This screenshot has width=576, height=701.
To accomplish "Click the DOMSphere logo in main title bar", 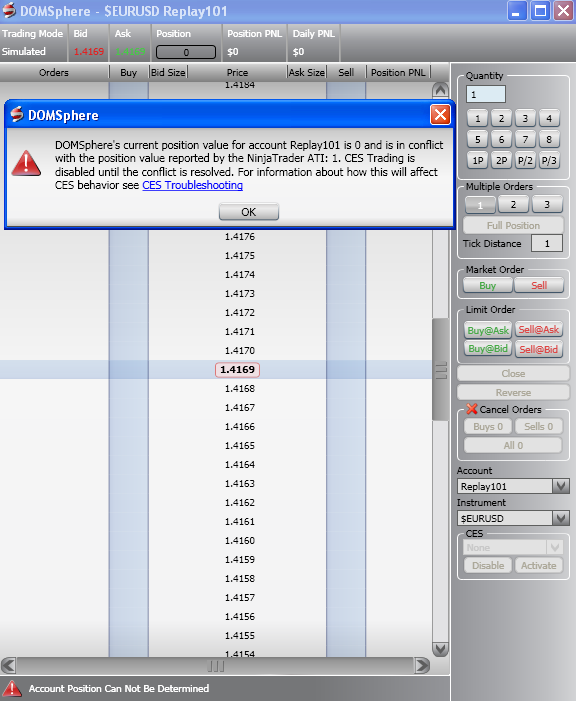I will click(x=8, y=10).
